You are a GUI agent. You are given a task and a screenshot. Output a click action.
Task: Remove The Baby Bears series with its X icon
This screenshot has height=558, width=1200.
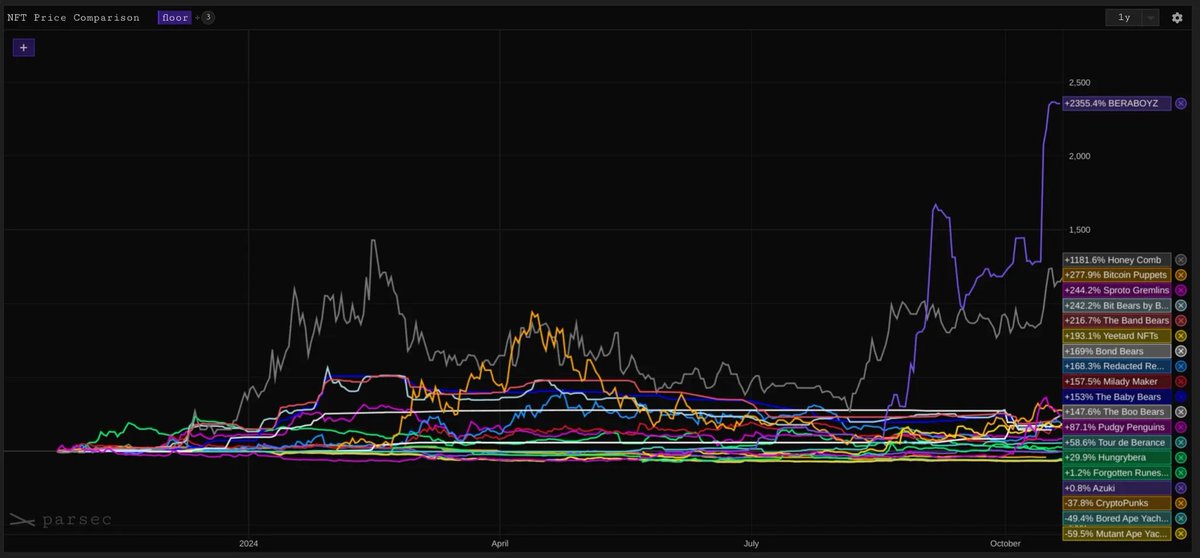click(1180, 396)
